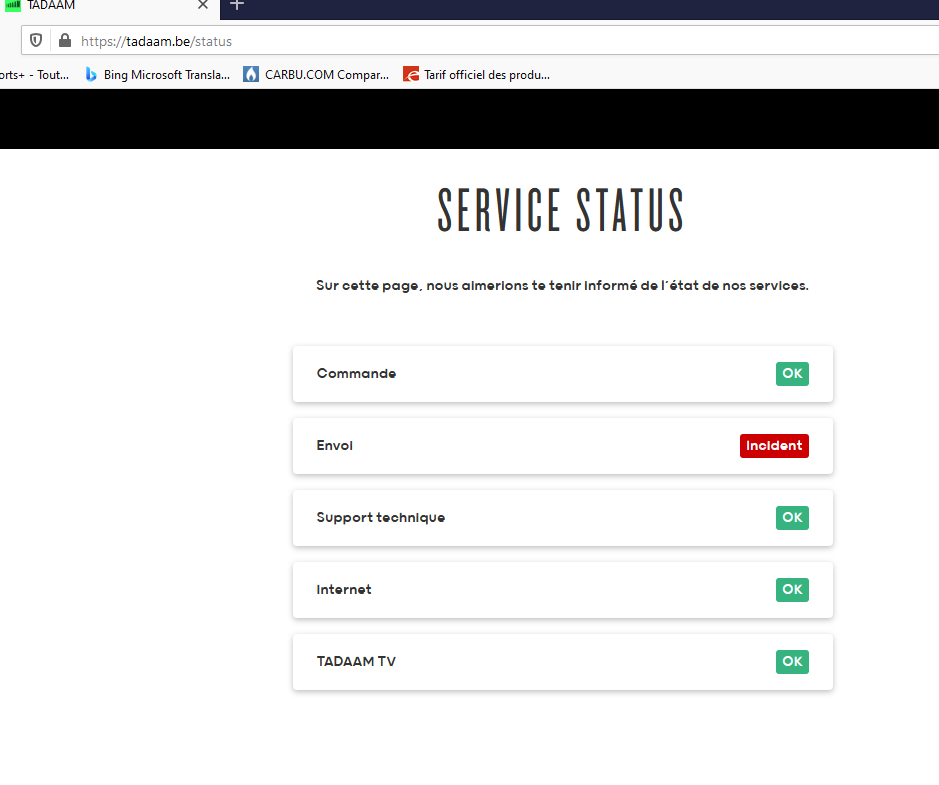Click the Tarif officiel bookmark favicon
Screen dimensions: 939x785
click(x=411, y=74)
